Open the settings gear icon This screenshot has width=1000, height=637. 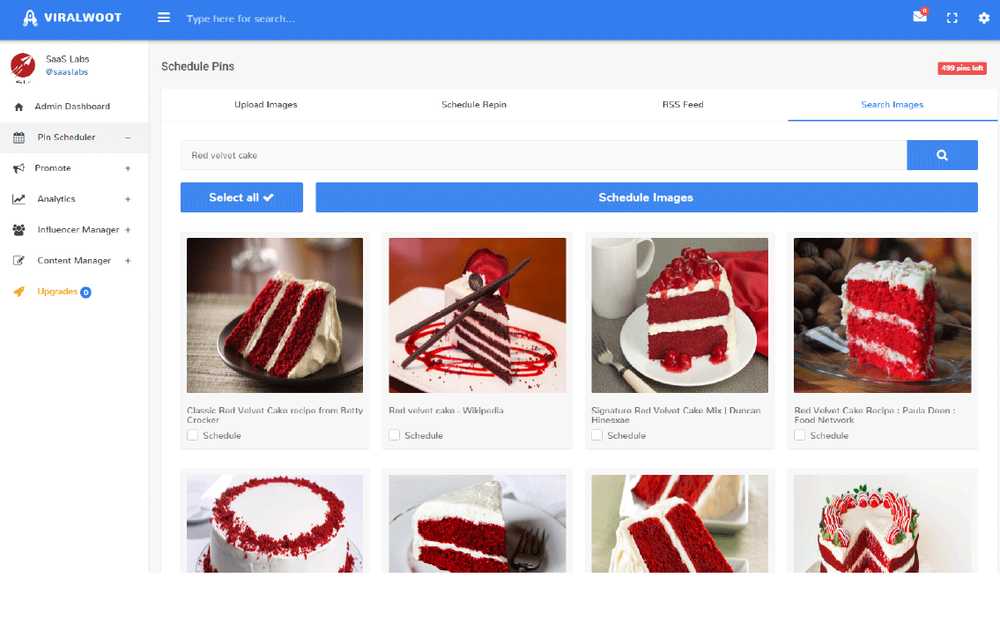coord(983,18)
